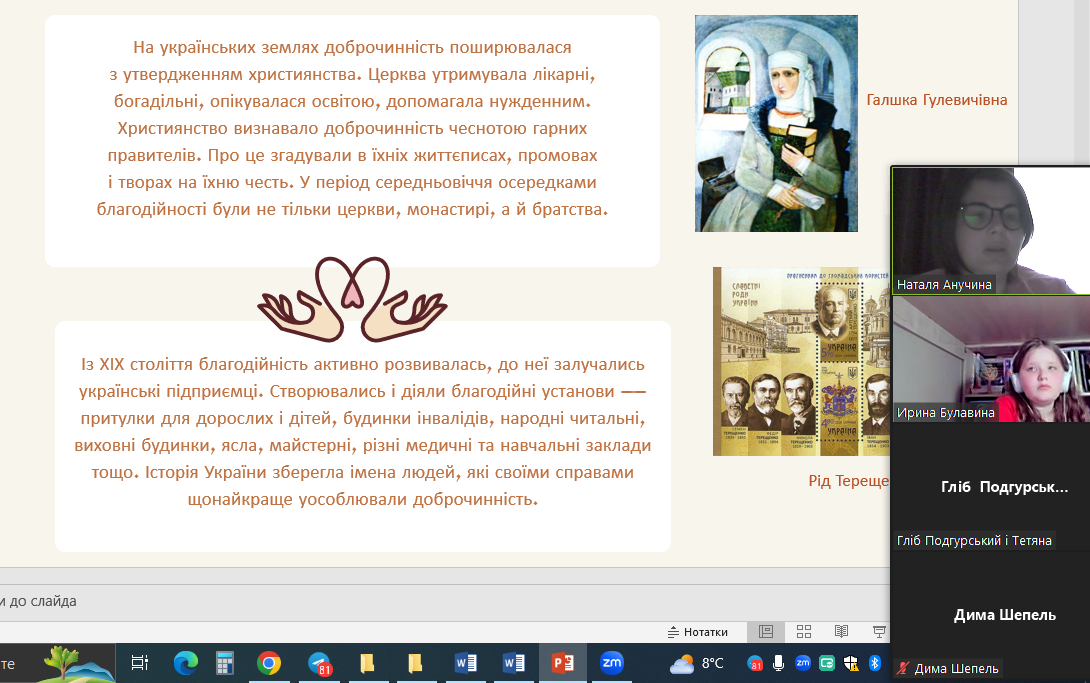The height and width of the screenshot is (683, 1090).
Task: Select Ирина Булавина's video tile
Action: [991, 359]
